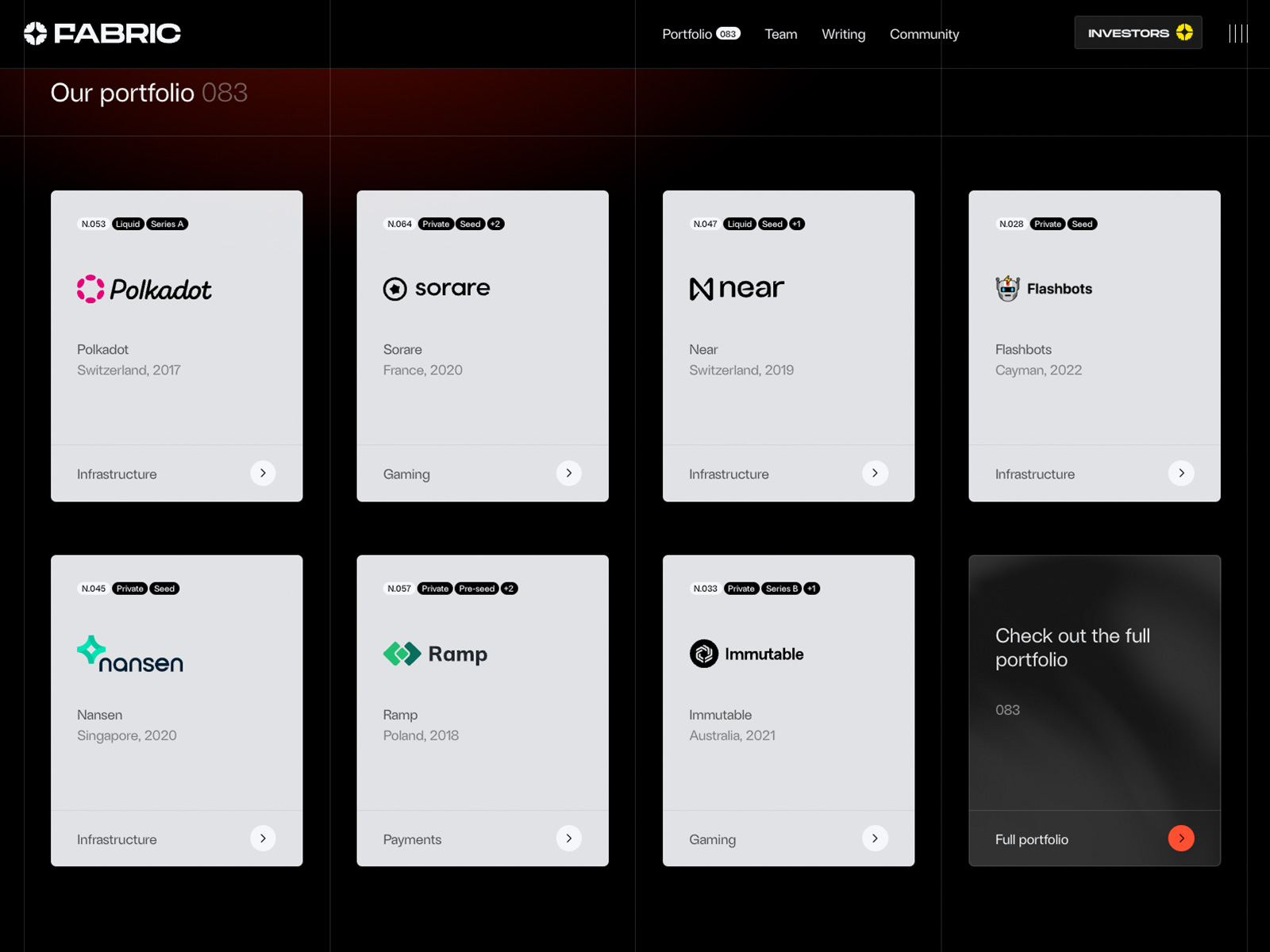Click the Investors button

1137,33
